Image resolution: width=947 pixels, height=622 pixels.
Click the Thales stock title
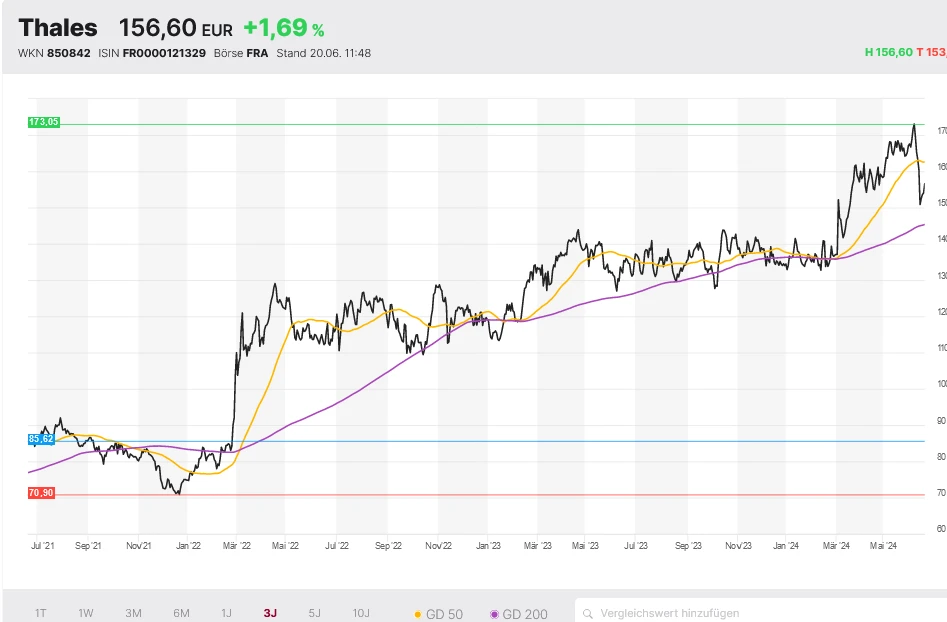tap(58, 28)
